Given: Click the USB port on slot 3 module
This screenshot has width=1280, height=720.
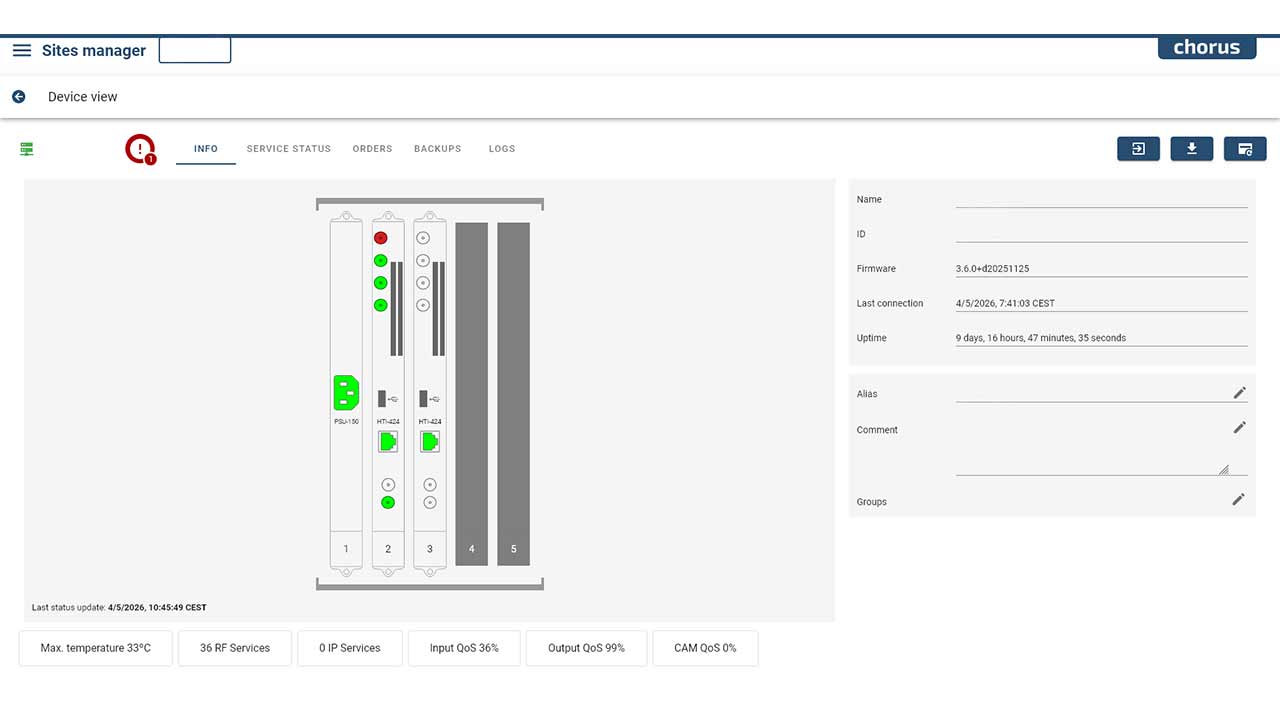Looking at the screenshot, I should 425,398.
